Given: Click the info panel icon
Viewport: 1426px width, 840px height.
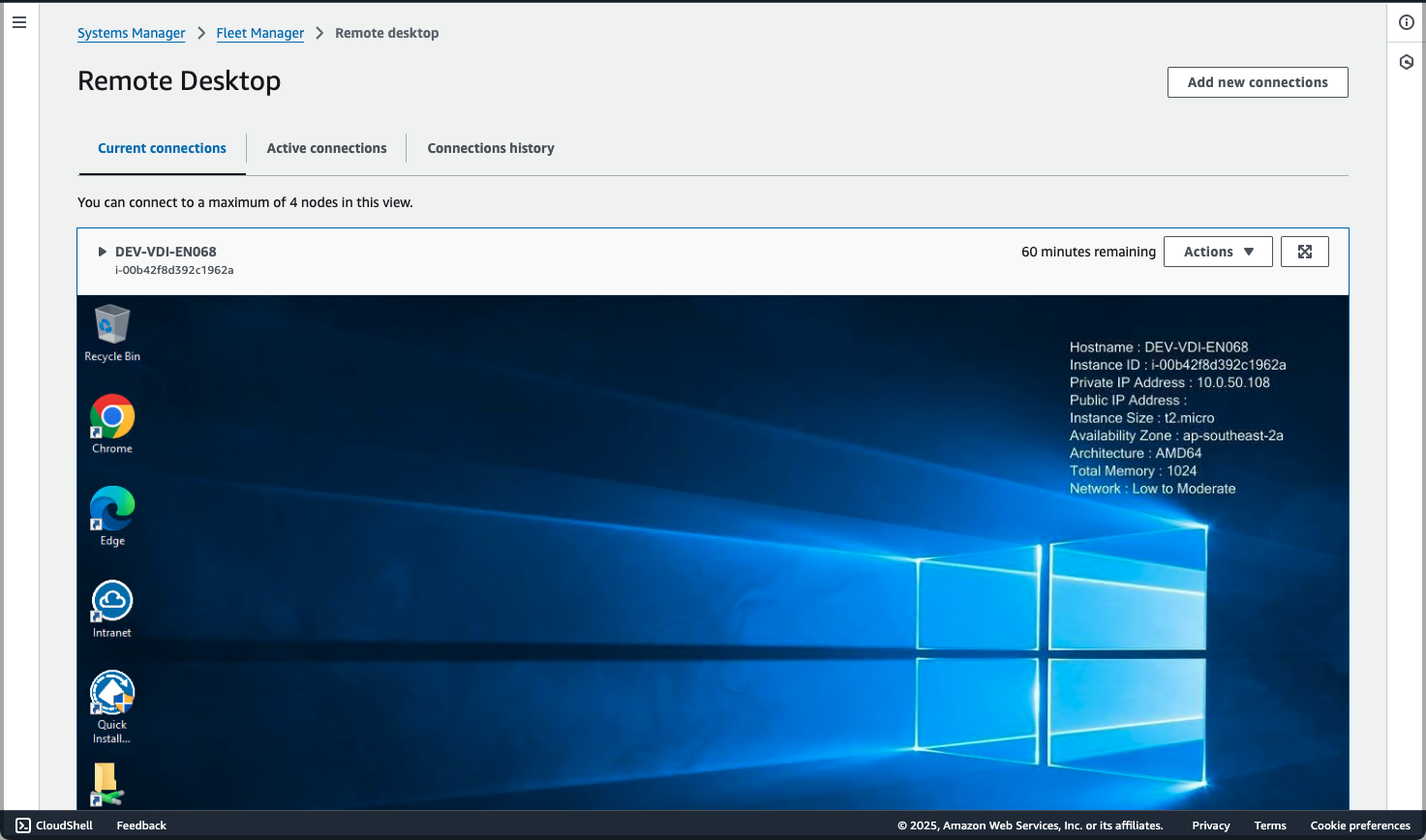Looking at the screenshot, I should pos(1407,22).
